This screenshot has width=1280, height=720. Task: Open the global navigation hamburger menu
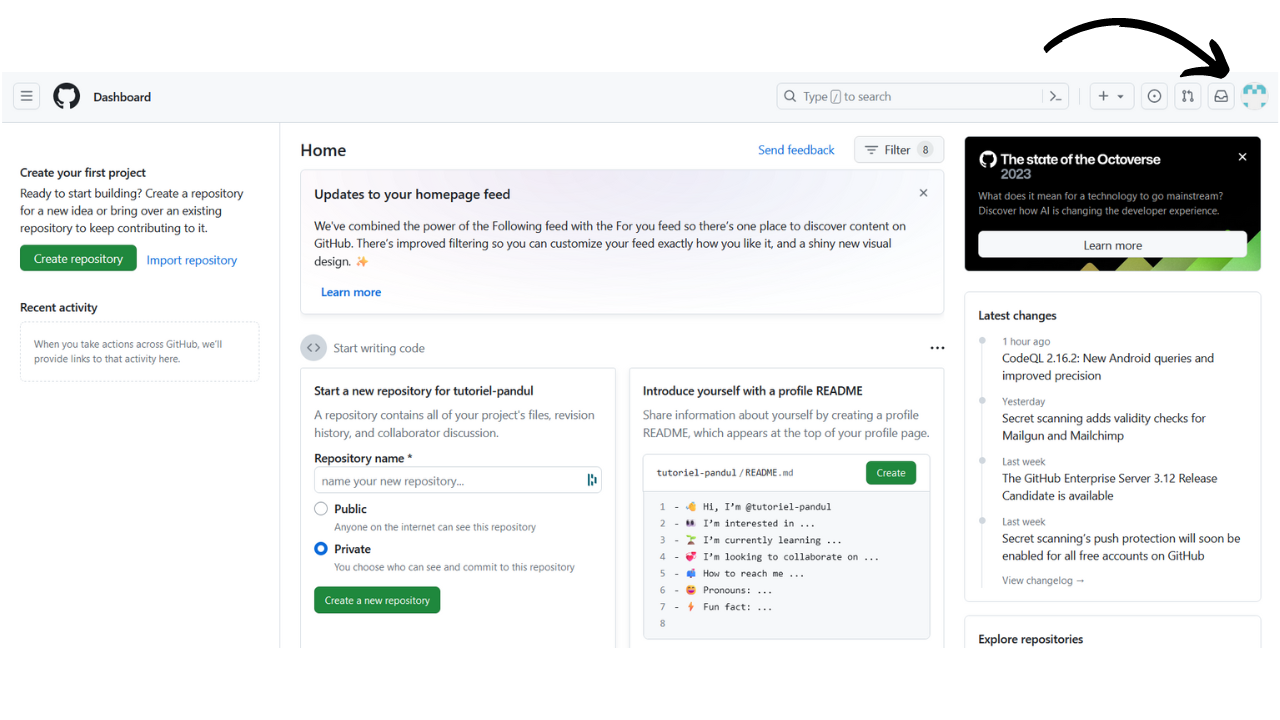pyautogui.click(x=26, y=96)
